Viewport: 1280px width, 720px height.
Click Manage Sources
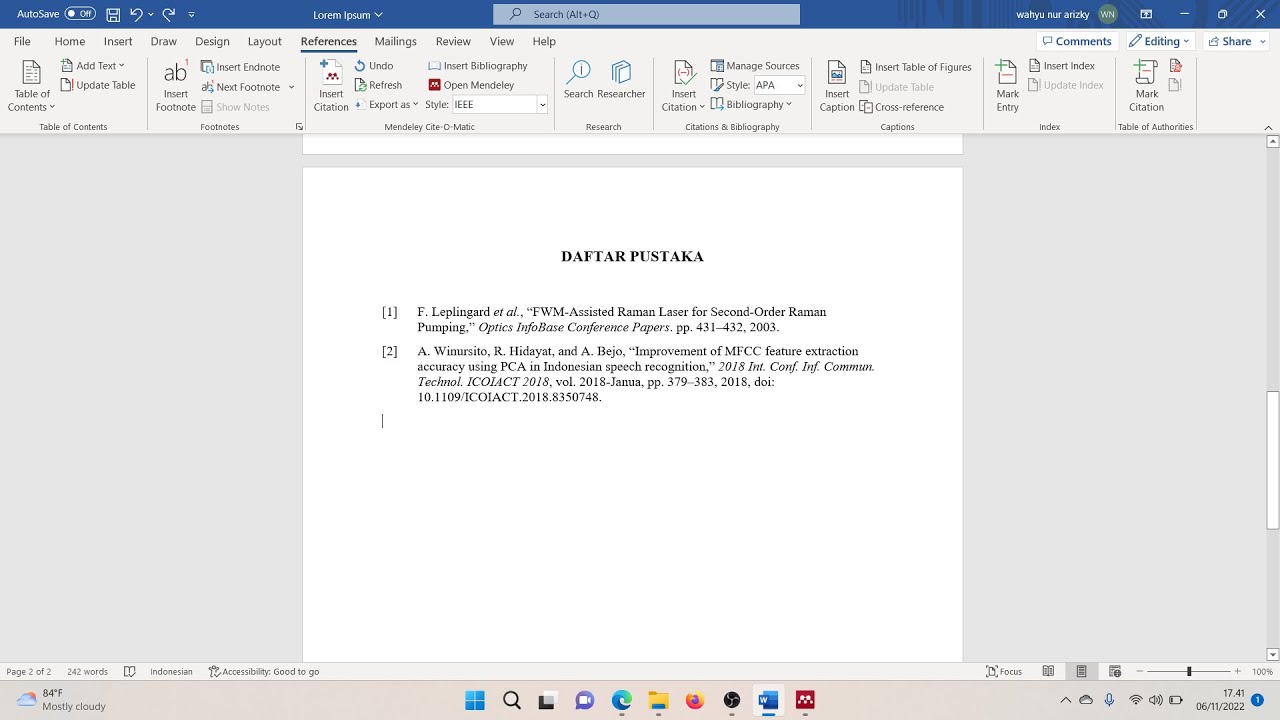pyautogui.click(x=755, y=66)
